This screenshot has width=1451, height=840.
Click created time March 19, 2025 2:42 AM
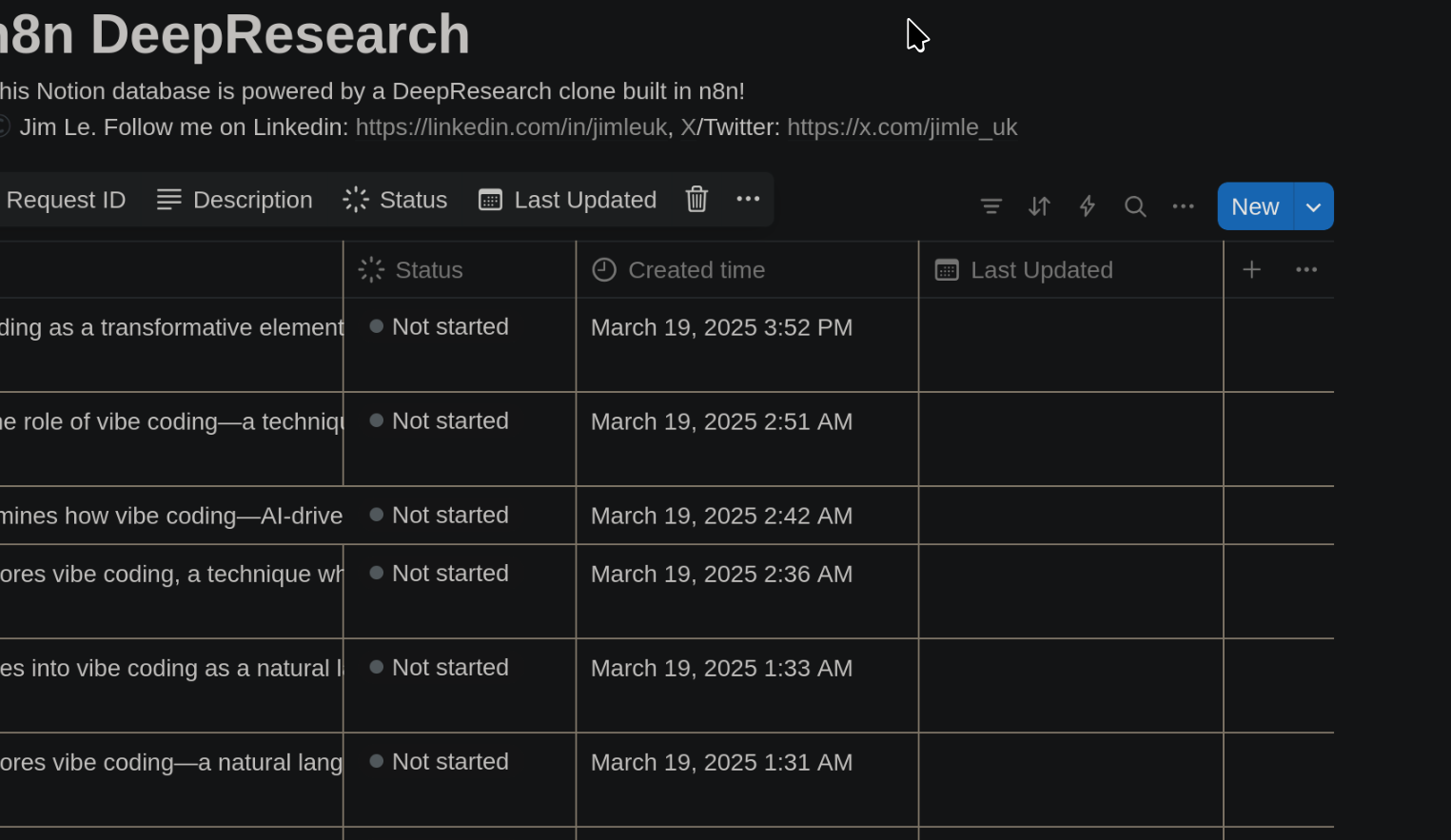tap(721, 516)
